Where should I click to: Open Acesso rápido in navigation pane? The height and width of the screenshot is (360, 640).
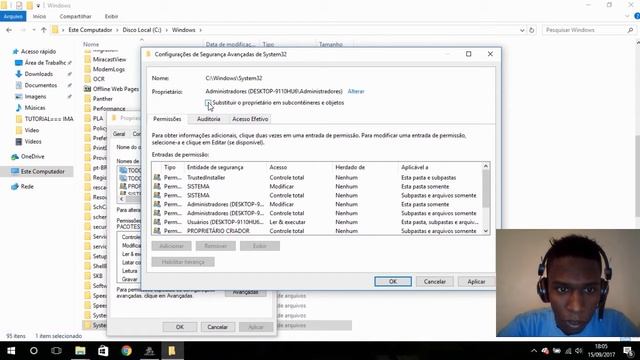click(x=38, y=51)
